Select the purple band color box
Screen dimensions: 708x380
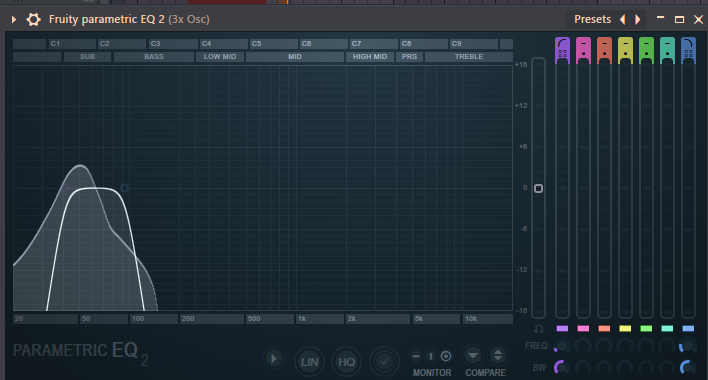point(562,329)
